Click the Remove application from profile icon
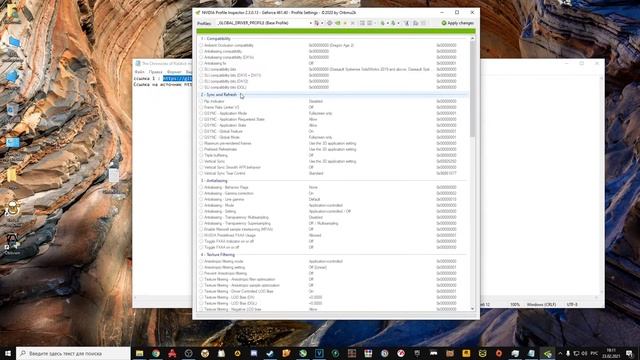640x360 pixels. 369,23
